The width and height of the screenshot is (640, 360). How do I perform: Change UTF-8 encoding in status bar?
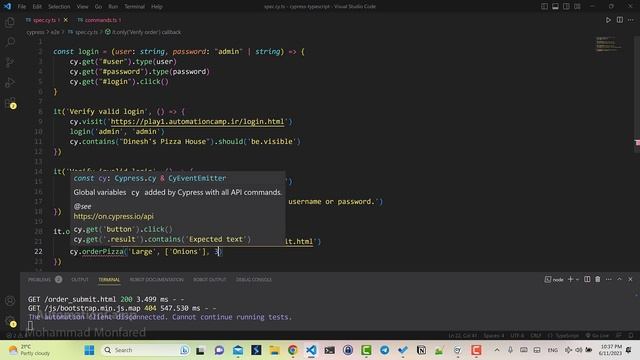[517, 336]
